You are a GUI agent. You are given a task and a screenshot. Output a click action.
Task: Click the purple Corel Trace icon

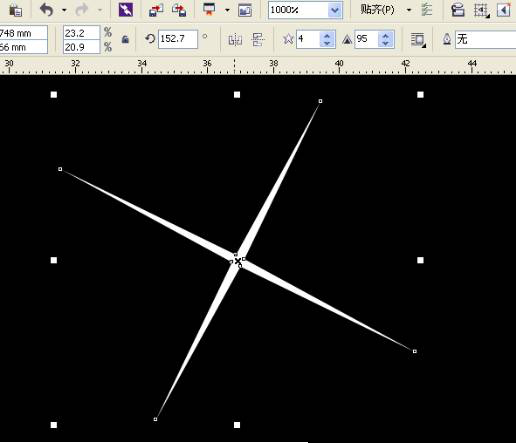pyautogui.click(x=126, y=10)
